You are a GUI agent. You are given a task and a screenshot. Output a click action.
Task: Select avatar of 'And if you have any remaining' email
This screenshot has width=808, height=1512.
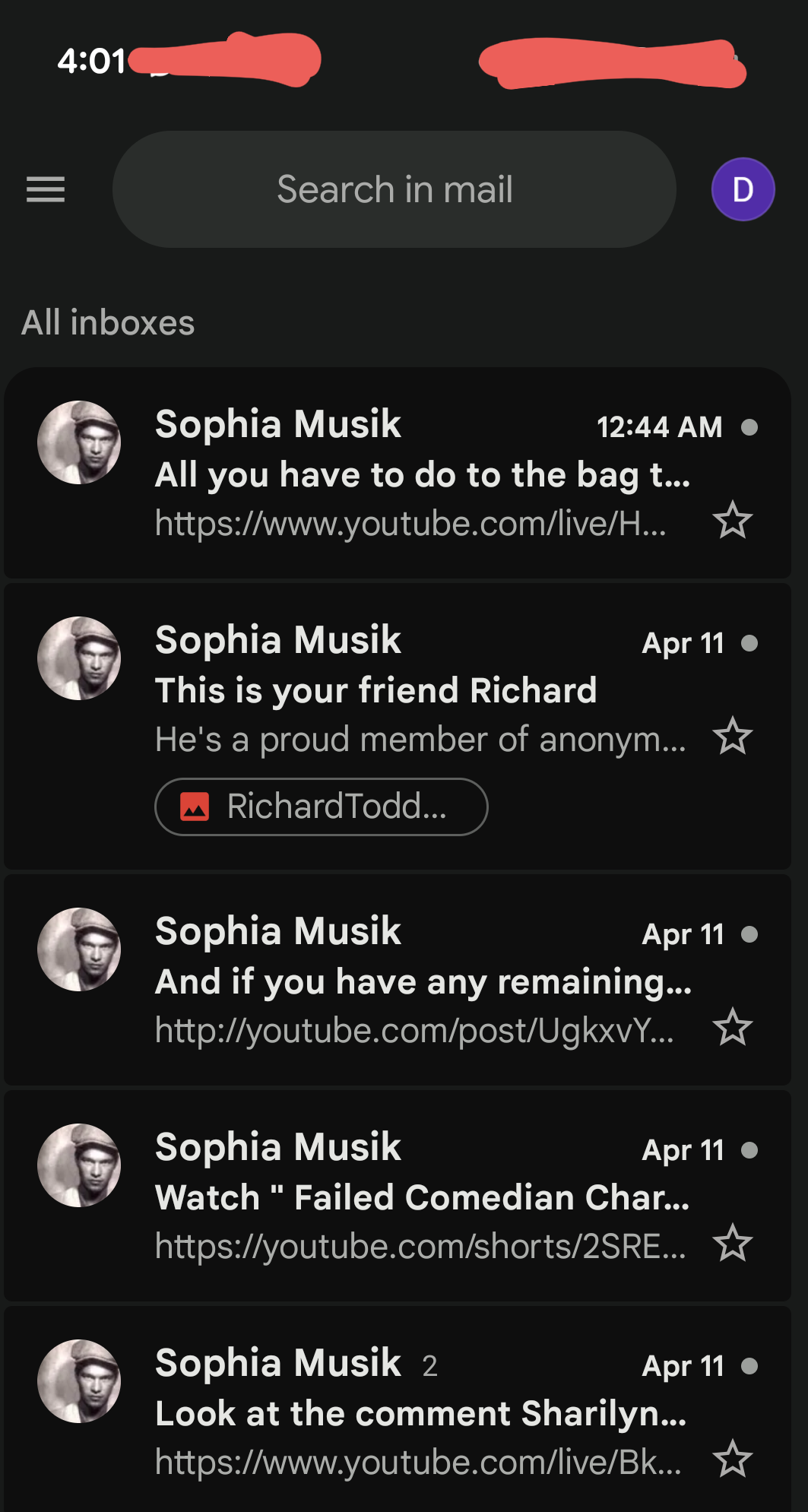[x=79, y=949]
